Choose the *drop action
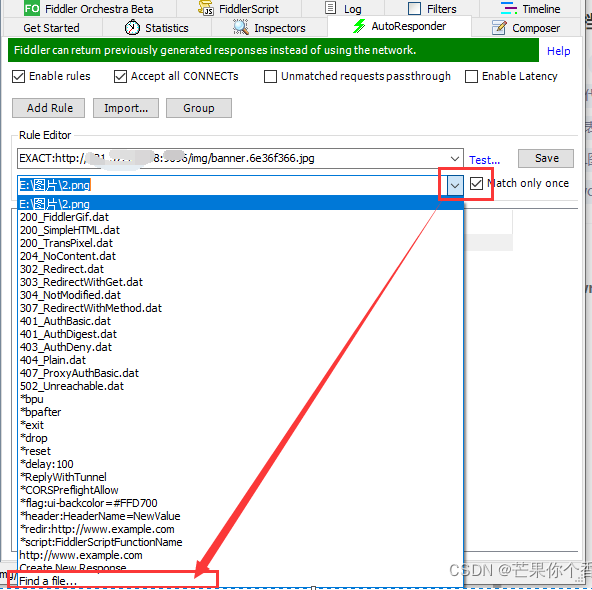 tap(240, 438)
